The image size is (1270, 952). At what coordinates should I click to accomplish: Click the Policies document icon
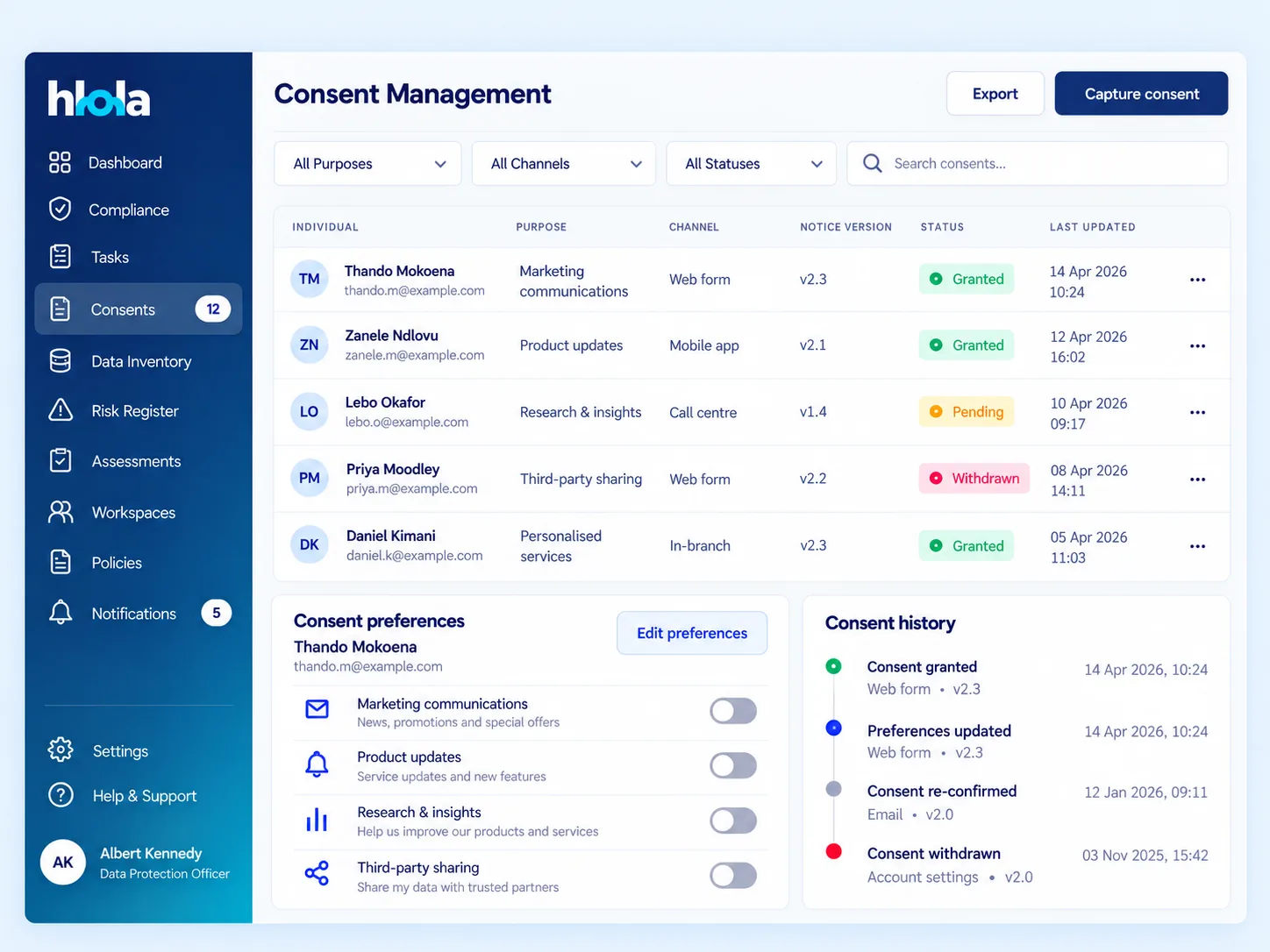pyautogui.click(x=61, y=562)
